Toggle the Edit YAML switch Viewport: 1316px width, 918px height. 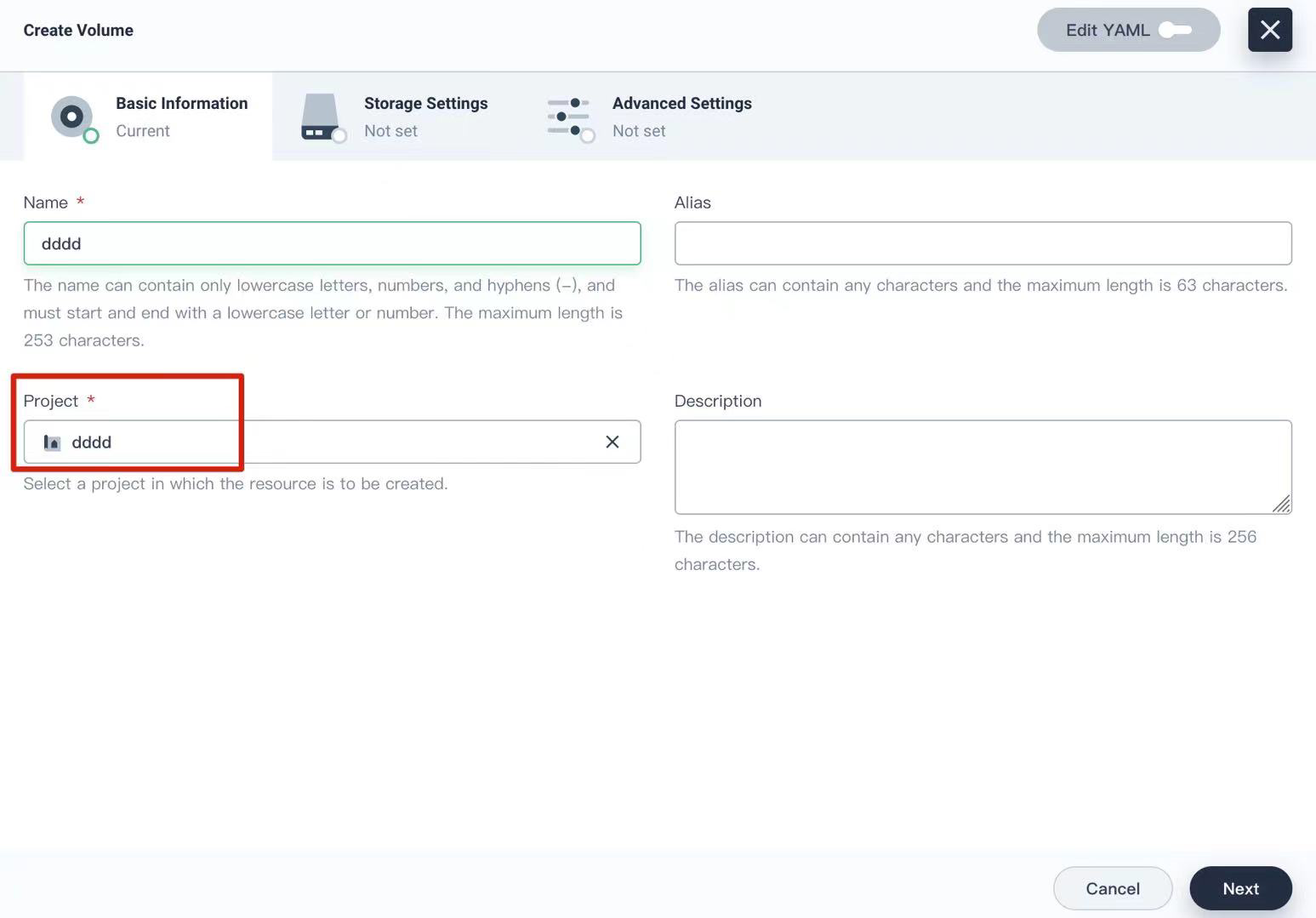tap(1178, 29)
